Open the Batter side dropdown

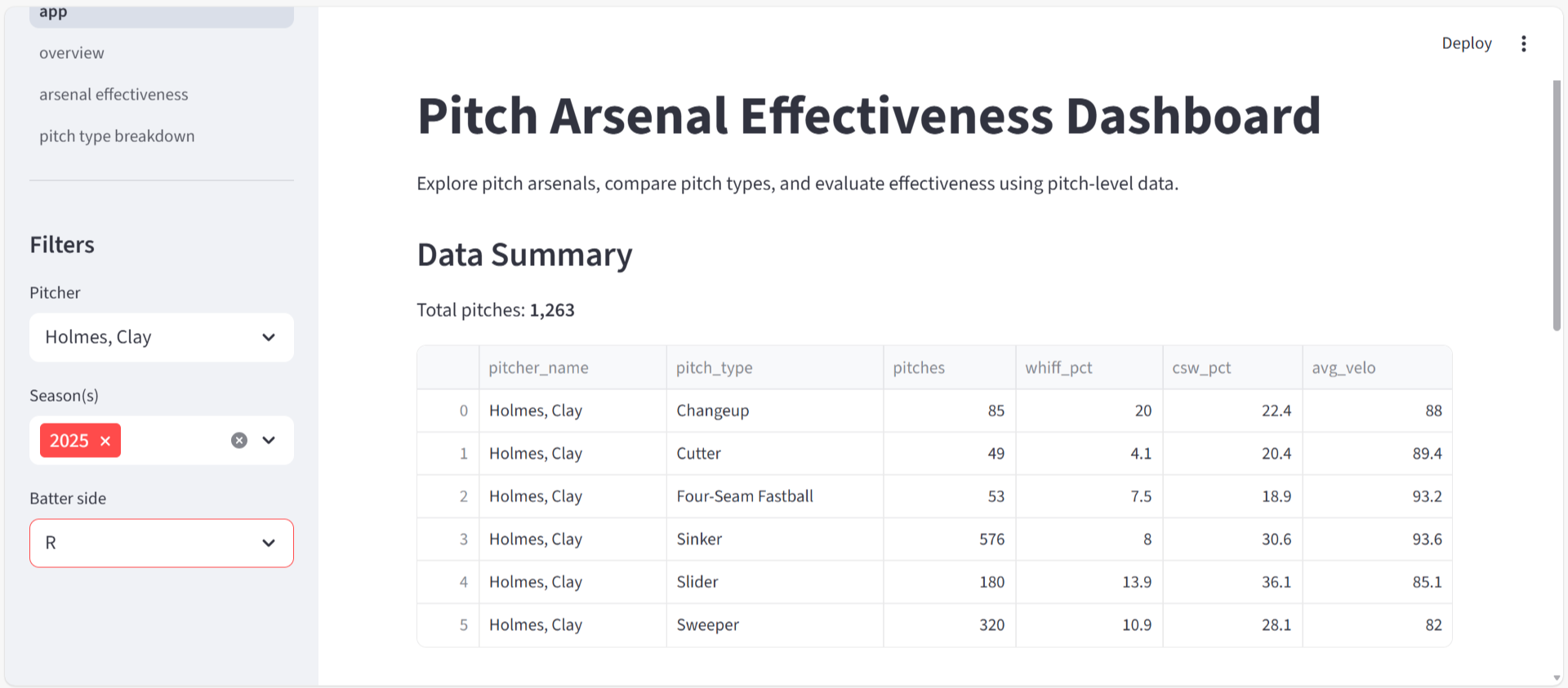click(x=161, y=544)
